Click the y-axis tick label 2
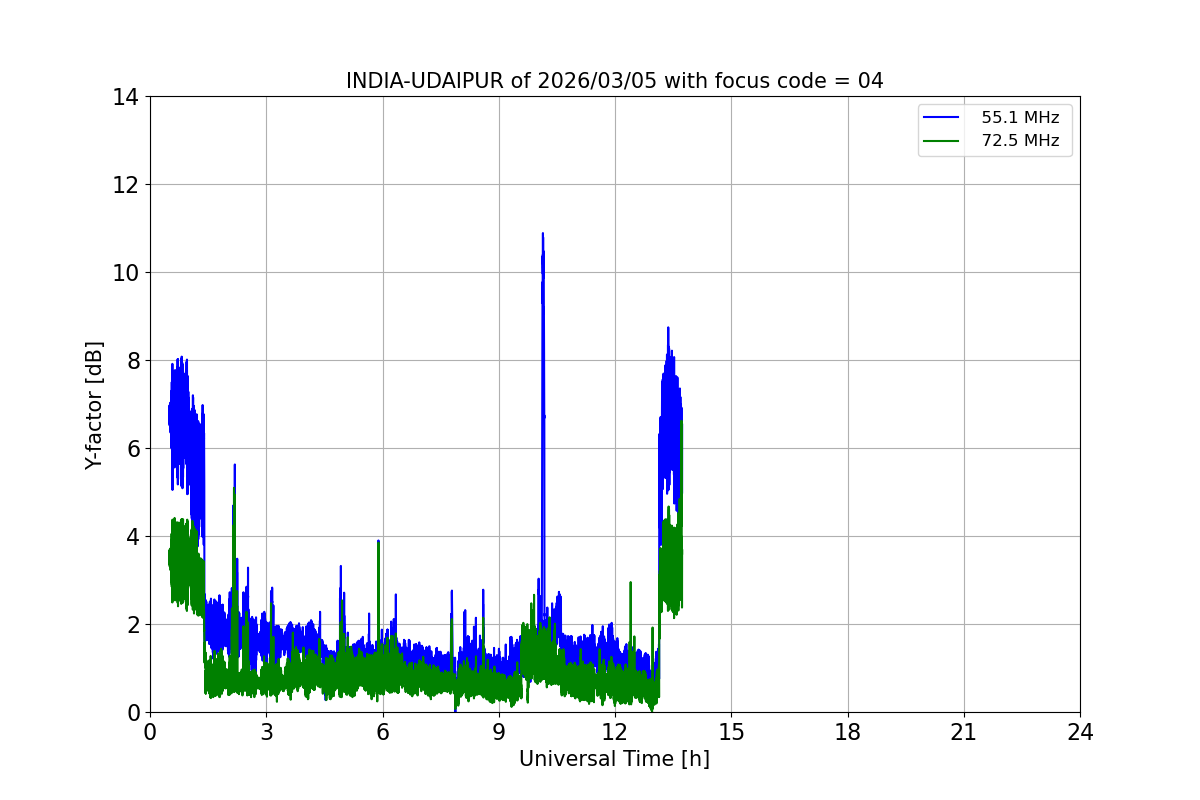 131,625
